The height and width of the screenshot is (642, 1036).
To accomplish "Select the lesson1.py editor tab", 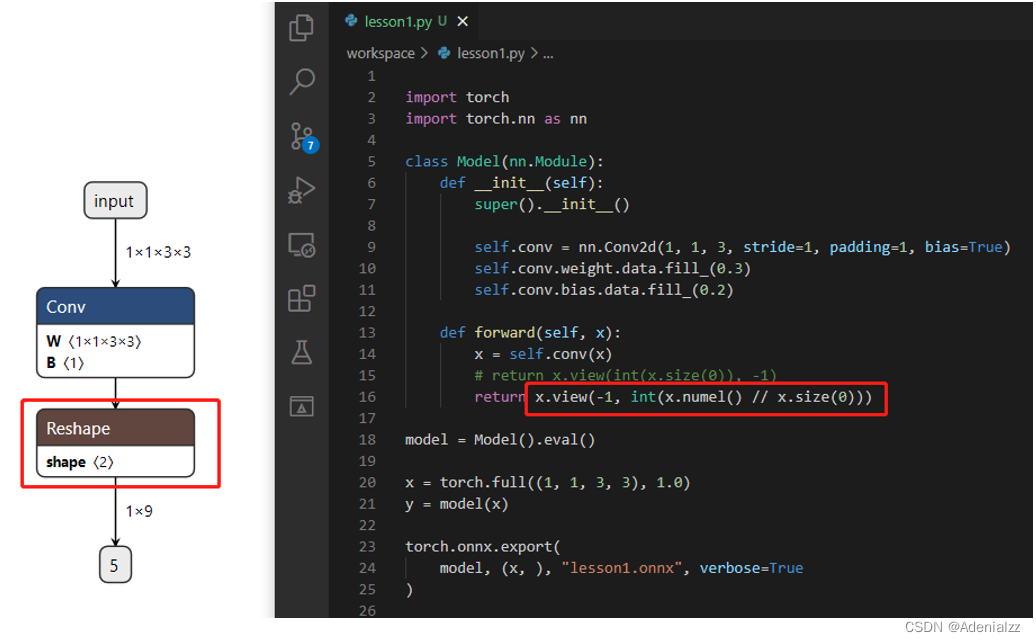I will 406,22.
